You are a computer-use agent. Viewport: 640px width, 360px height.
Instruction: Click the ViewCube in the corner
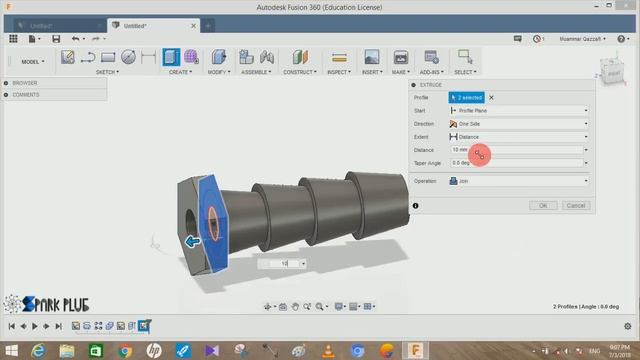(611, 72)
